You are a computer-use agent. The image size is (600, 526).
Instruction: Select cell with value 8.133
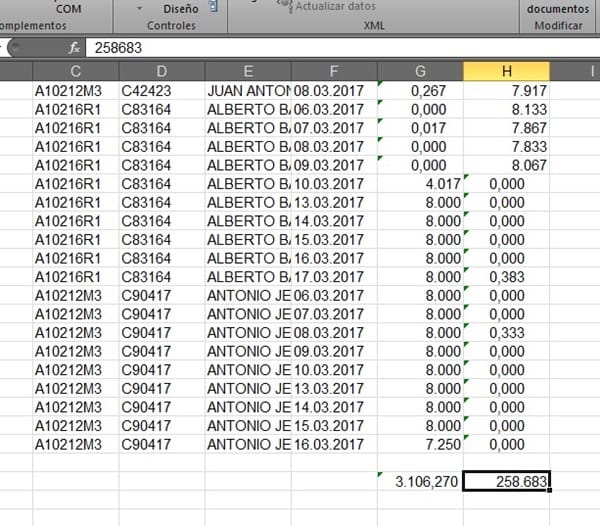(506, 109)
